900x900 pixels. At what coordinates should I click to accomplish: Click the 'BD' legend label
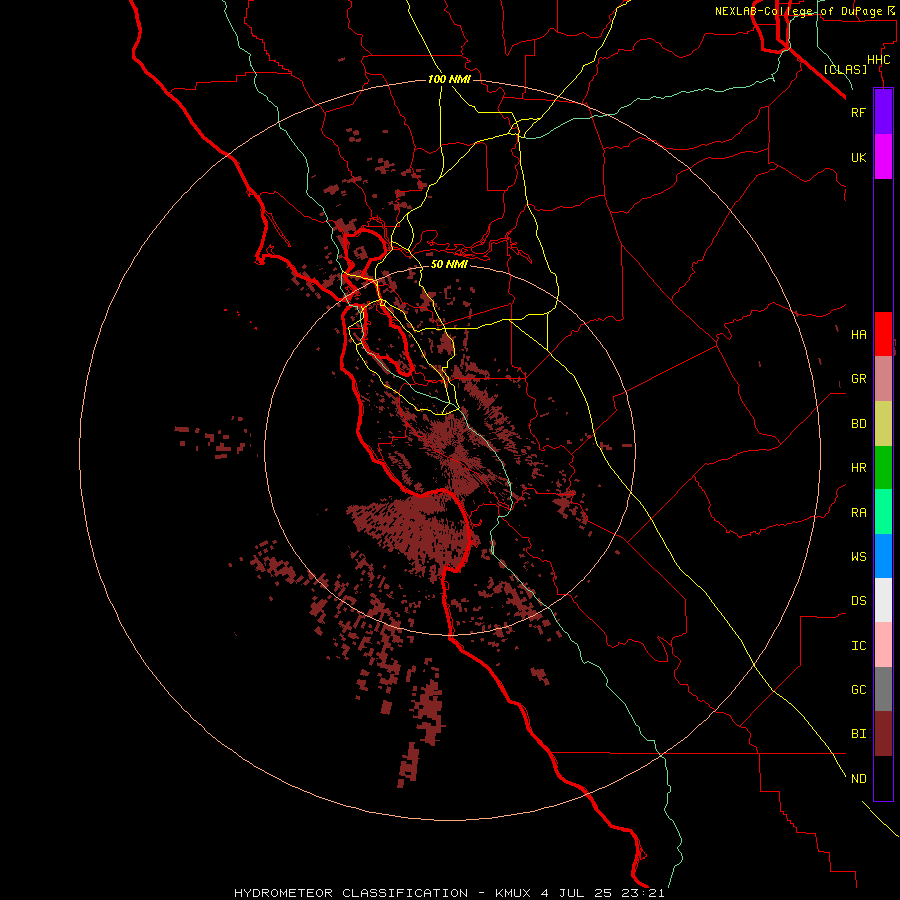[858, 424]
